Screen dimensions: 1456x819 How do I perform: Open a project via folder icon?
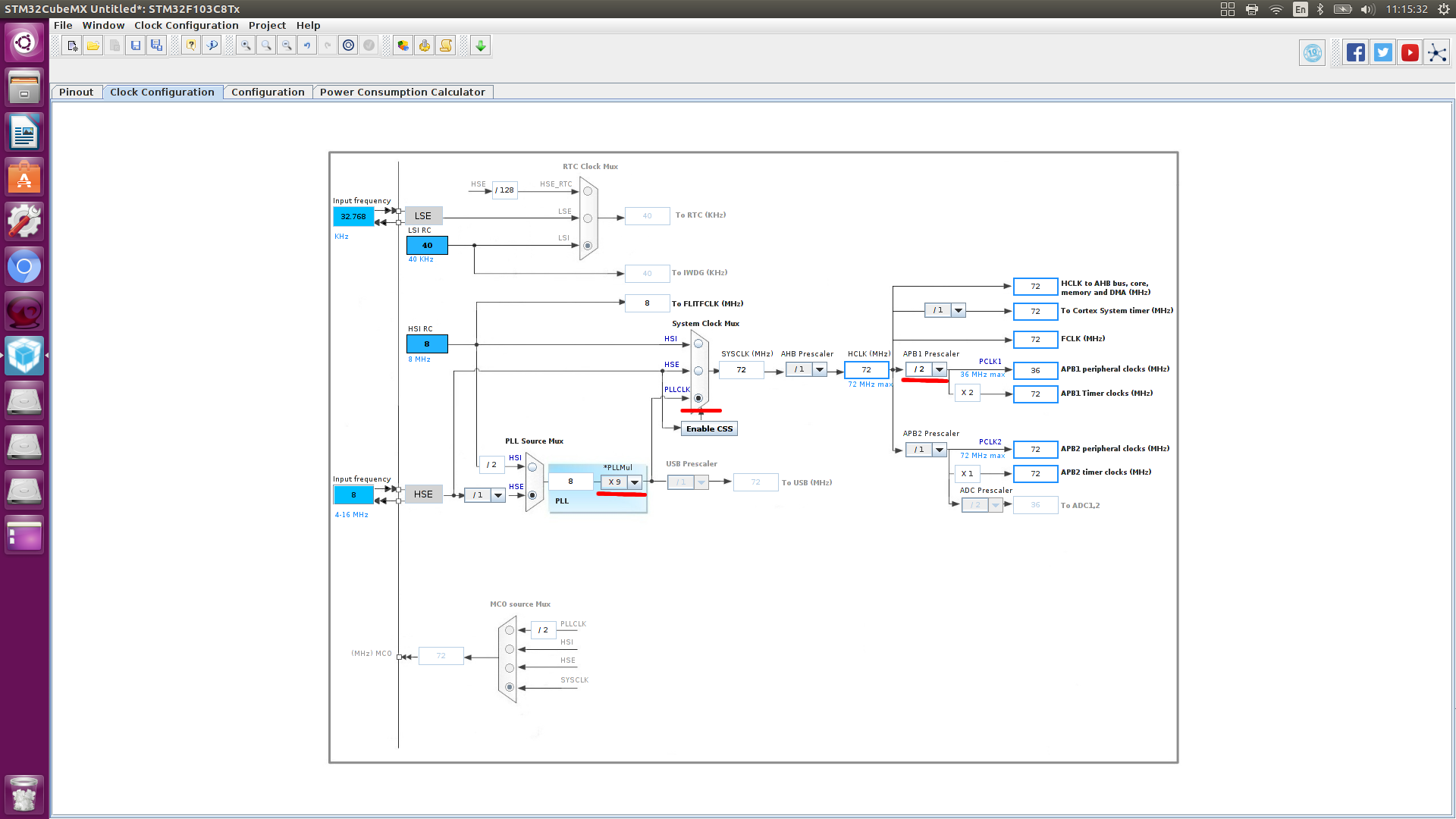pyautogui.click(x=93, y=46)
